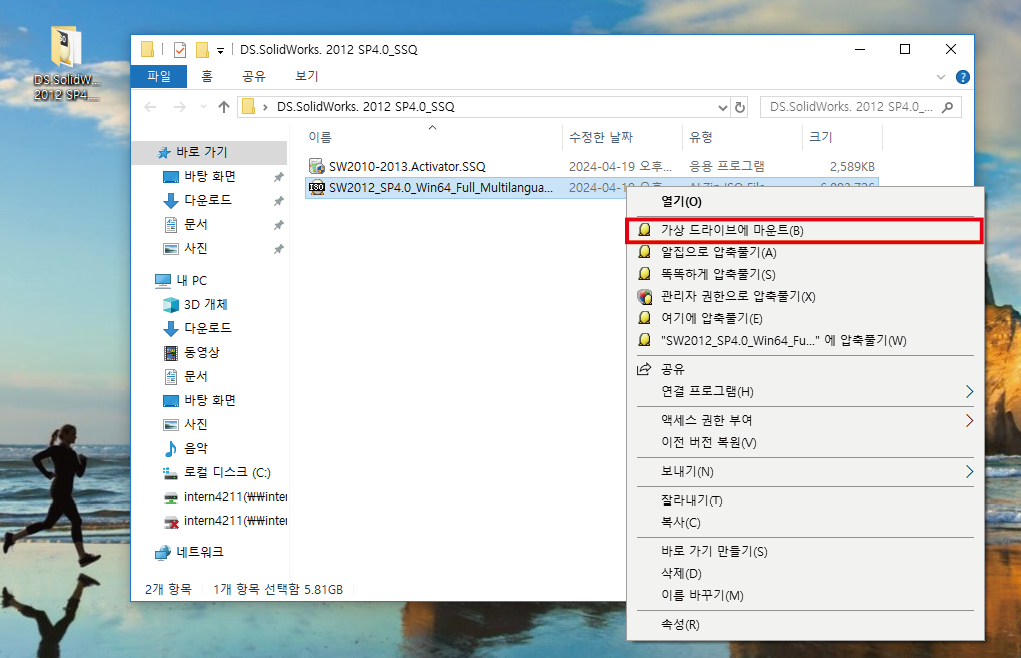The width and height of the screenshot is (1021, 658).
Task: Select the SW2012_SP4.0_Win64_Full_Multilangua ISO file
Action: [x=441, y=187]
